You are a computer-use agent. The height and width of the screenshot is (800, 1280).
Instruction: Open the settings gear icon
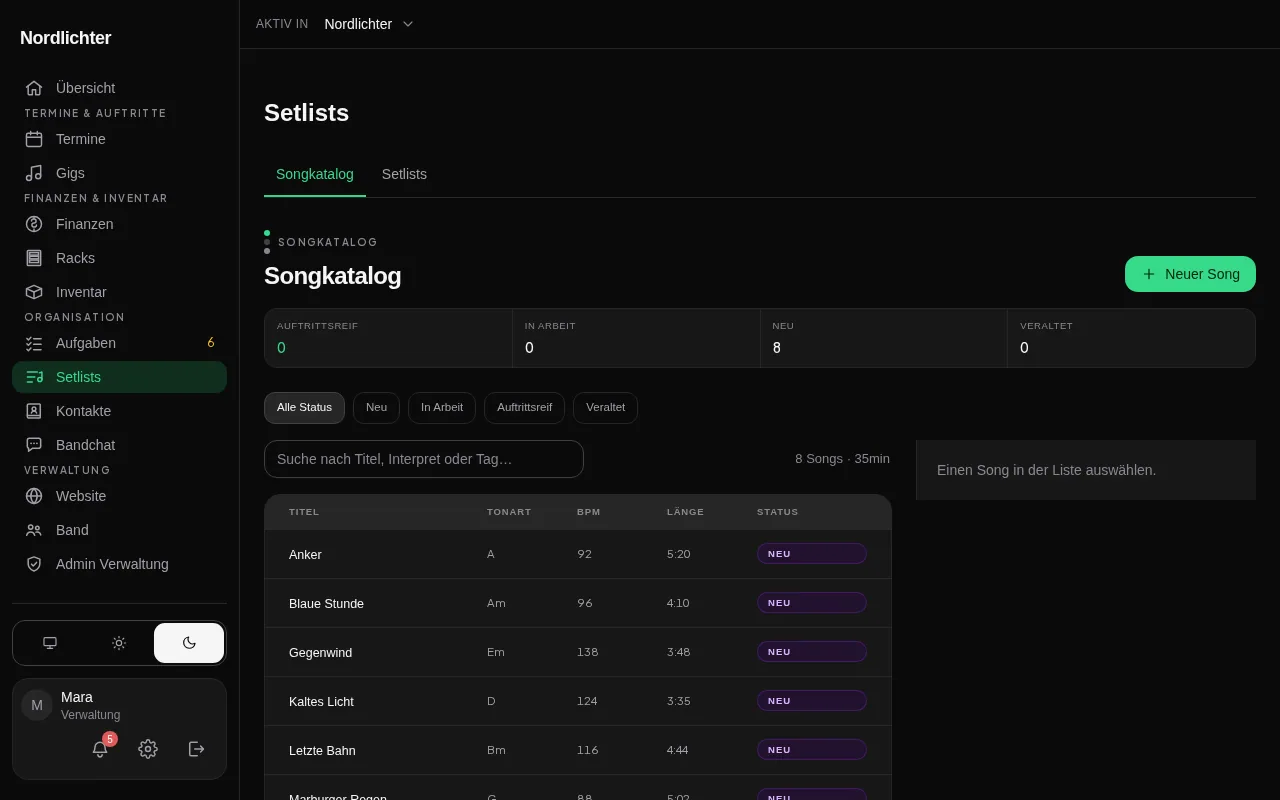pyautogui.click(x=148, y=749)
